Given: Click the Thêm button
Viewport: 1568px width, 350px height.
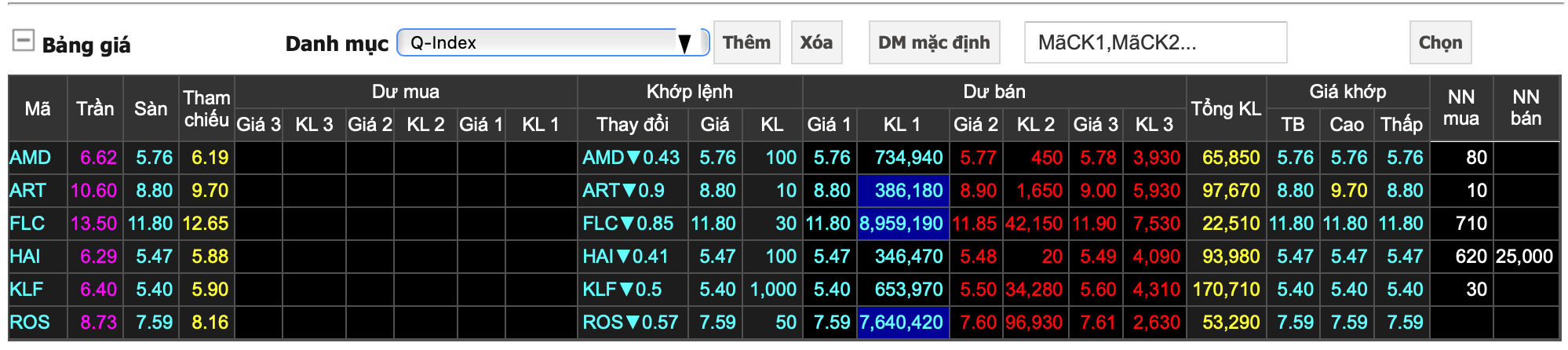Looking at the screenshot, I should tap(746, 42).
